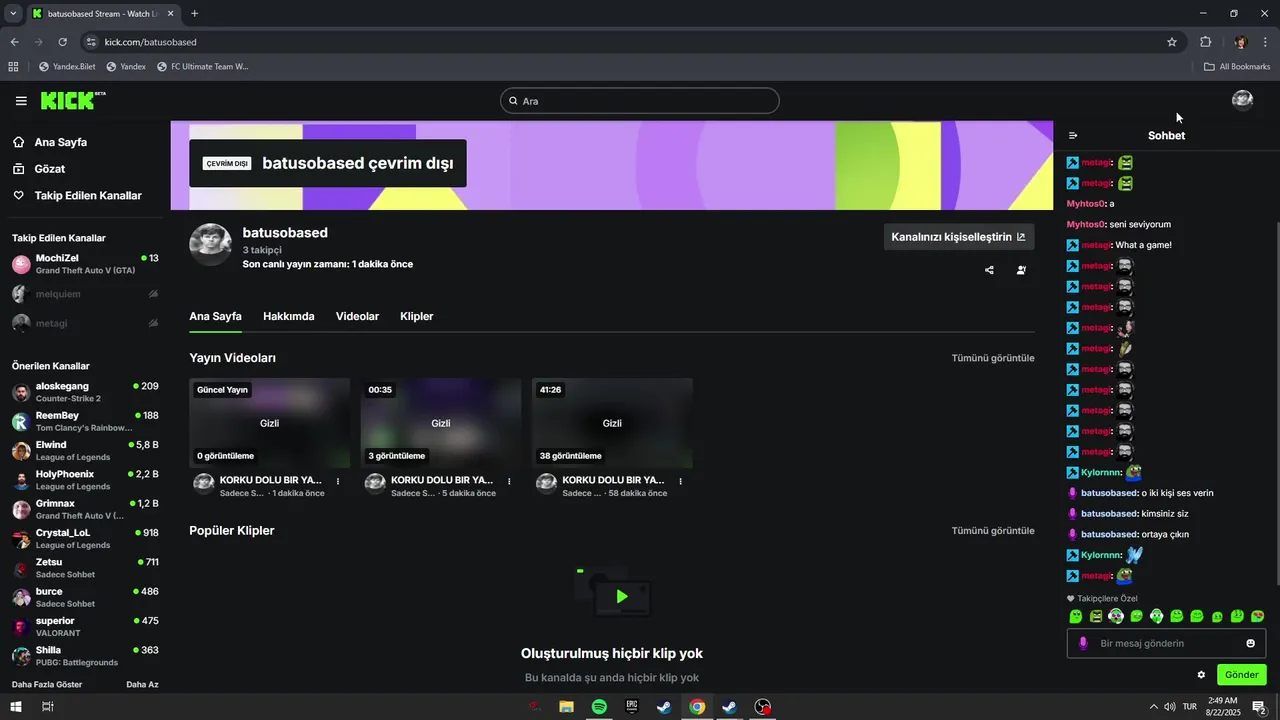Click the green Gönder button
This screenshot has height=720, width=1280.
click(x=1242, y=675)
